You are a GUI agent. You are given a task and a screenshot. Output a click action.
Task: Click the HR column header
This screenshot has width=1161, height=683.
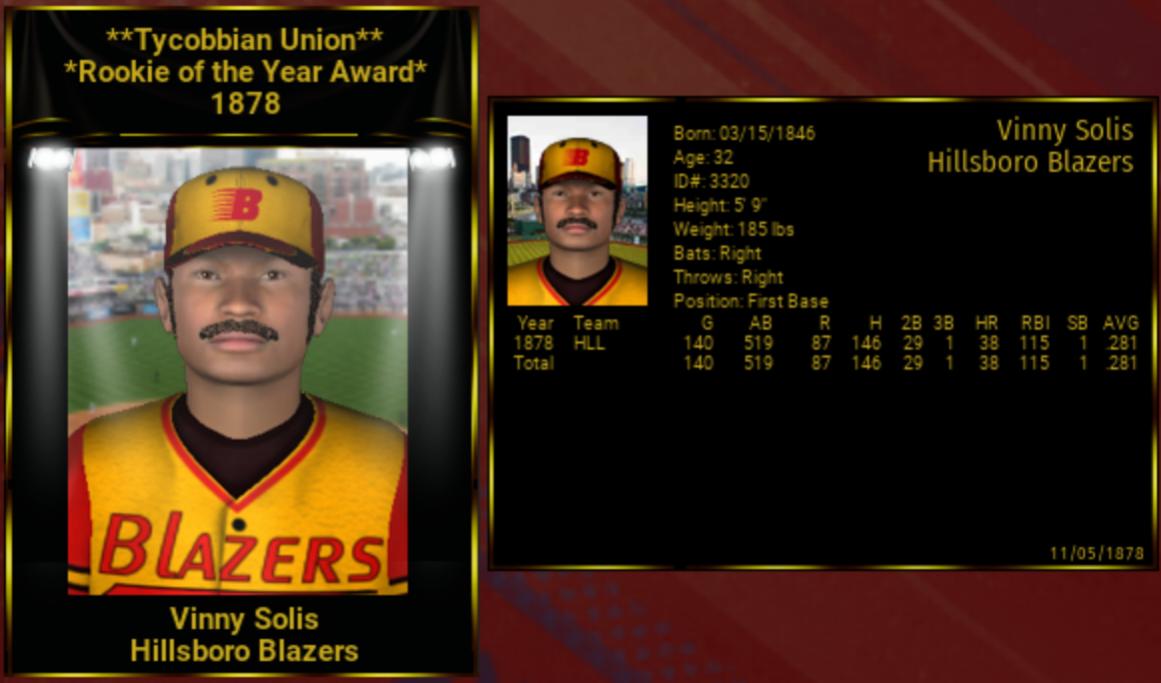click(x=986, y=323)
